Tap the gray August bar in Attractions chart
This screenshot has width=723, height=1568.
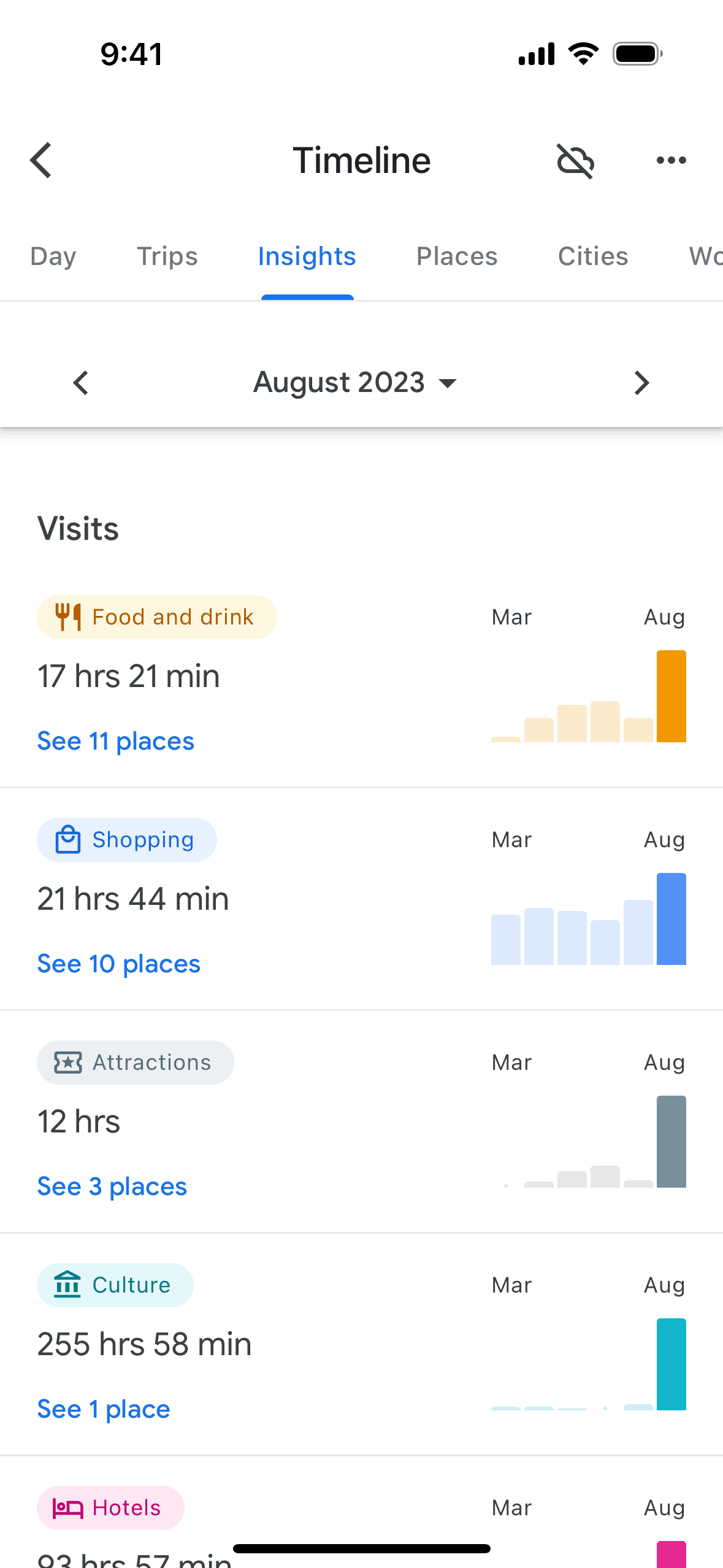click(671, 1142)
